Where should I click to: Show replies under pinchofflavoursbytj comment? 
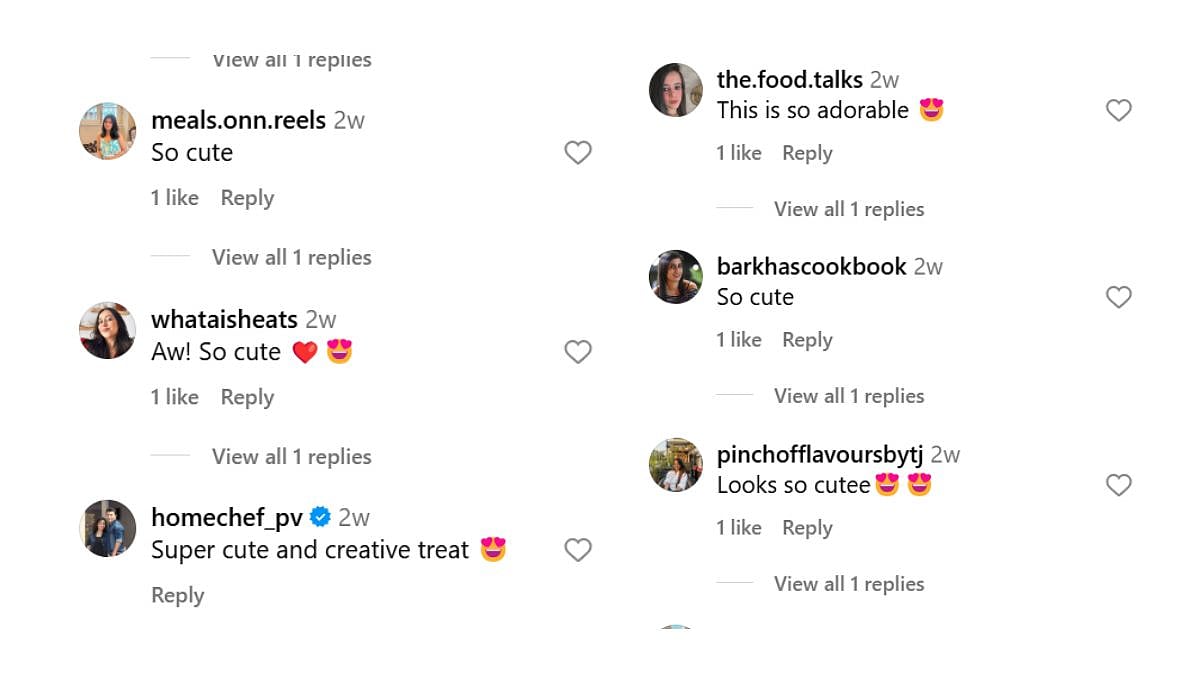pos(848,584)
